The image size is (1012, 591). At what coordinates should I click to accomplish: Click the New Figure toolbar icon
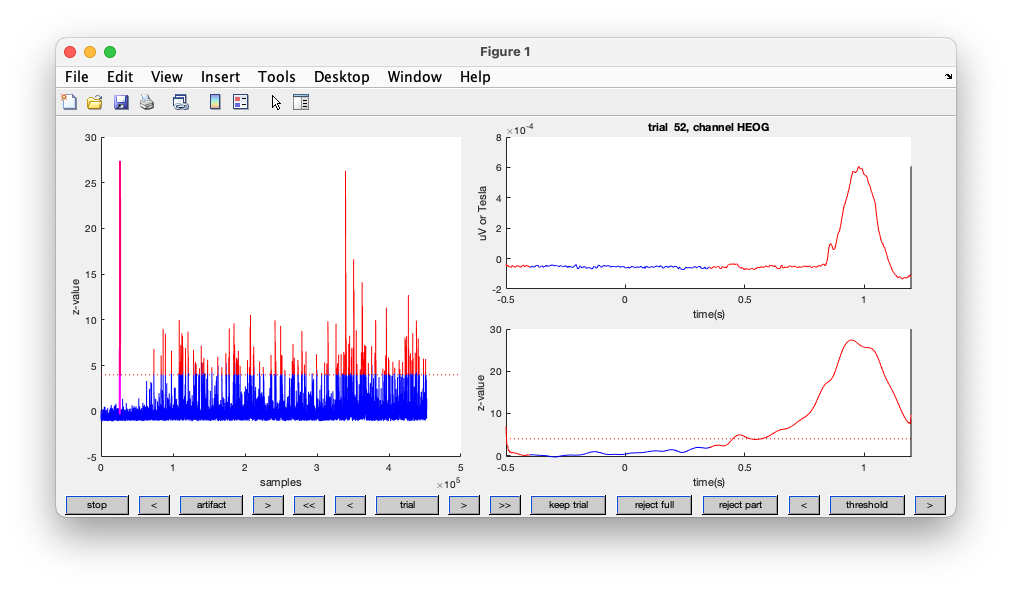[69, 102]
